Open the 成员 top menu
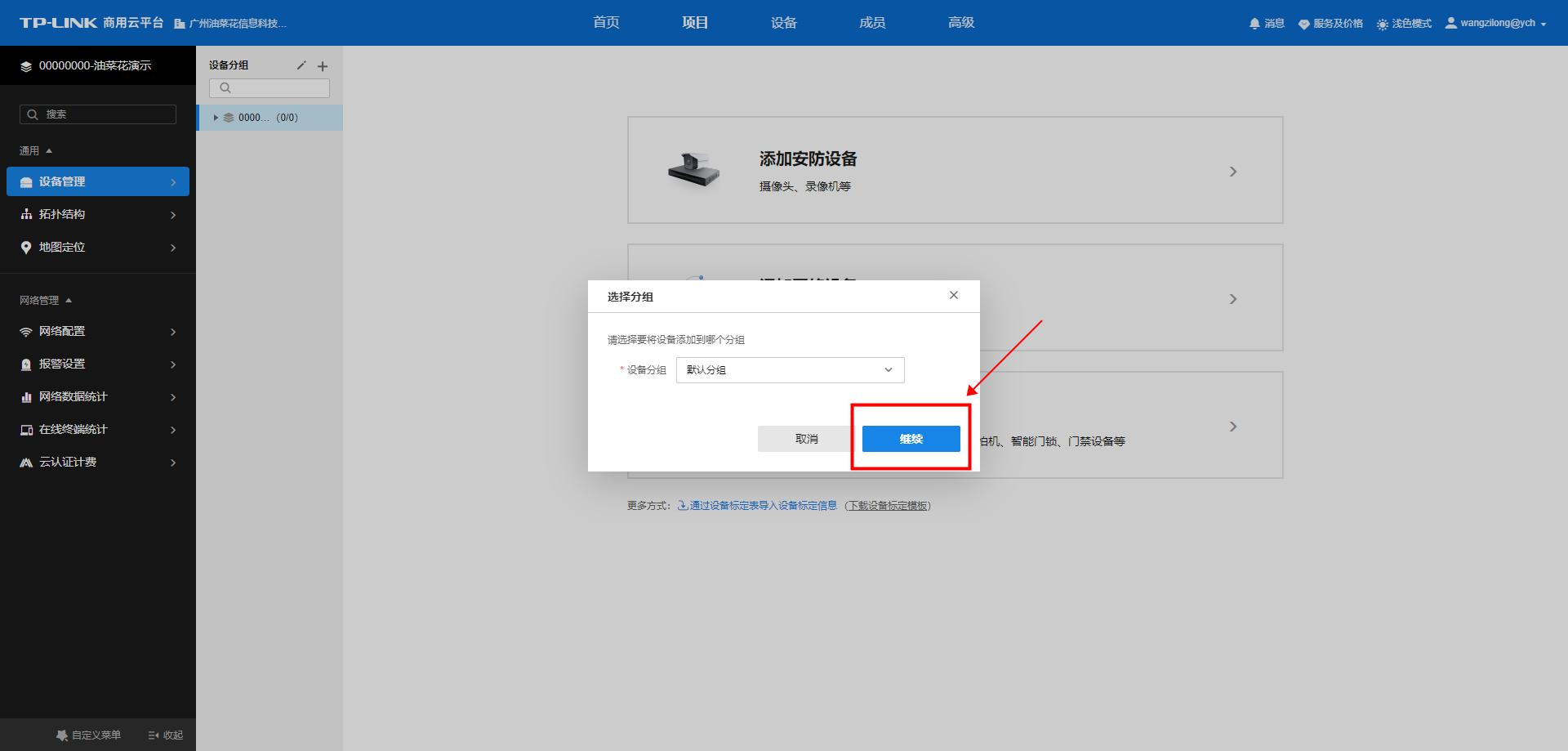Image resolution: width=1568 pixels, height=751 pixels. click(x=872, y=23)
